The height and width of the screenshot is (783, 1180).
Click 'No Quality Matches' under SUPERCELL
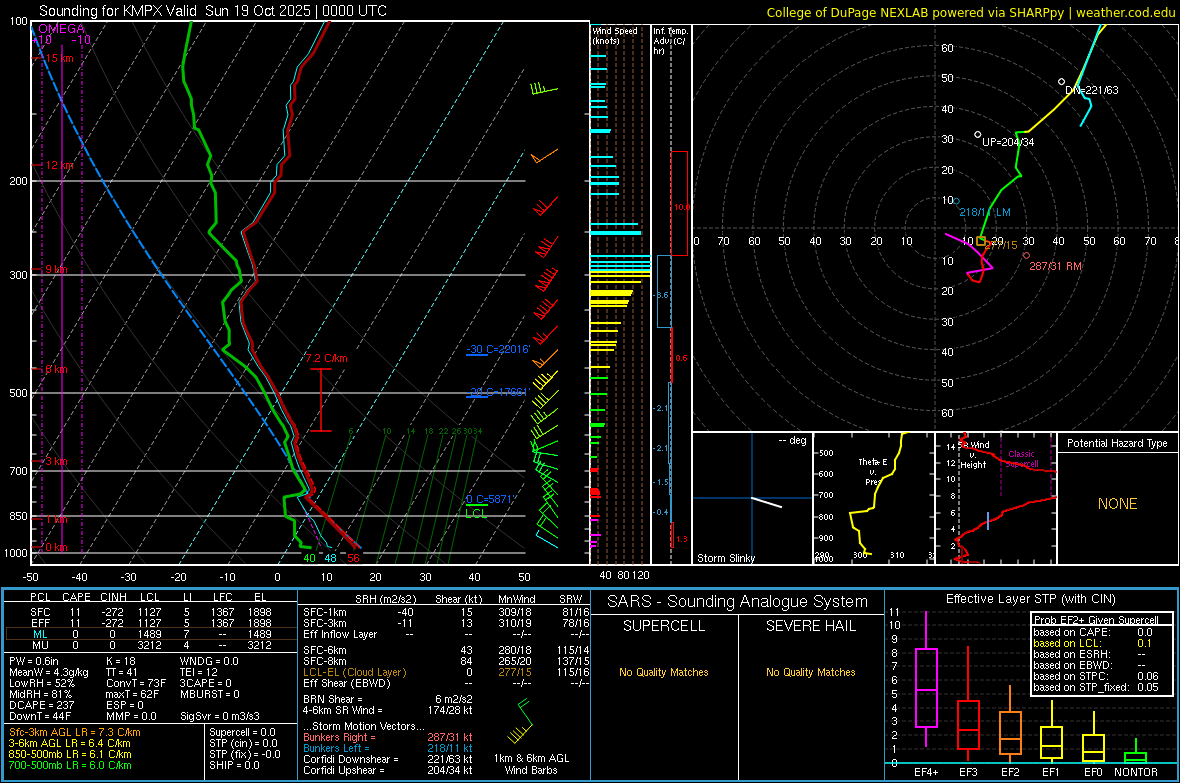coord(664,672)
